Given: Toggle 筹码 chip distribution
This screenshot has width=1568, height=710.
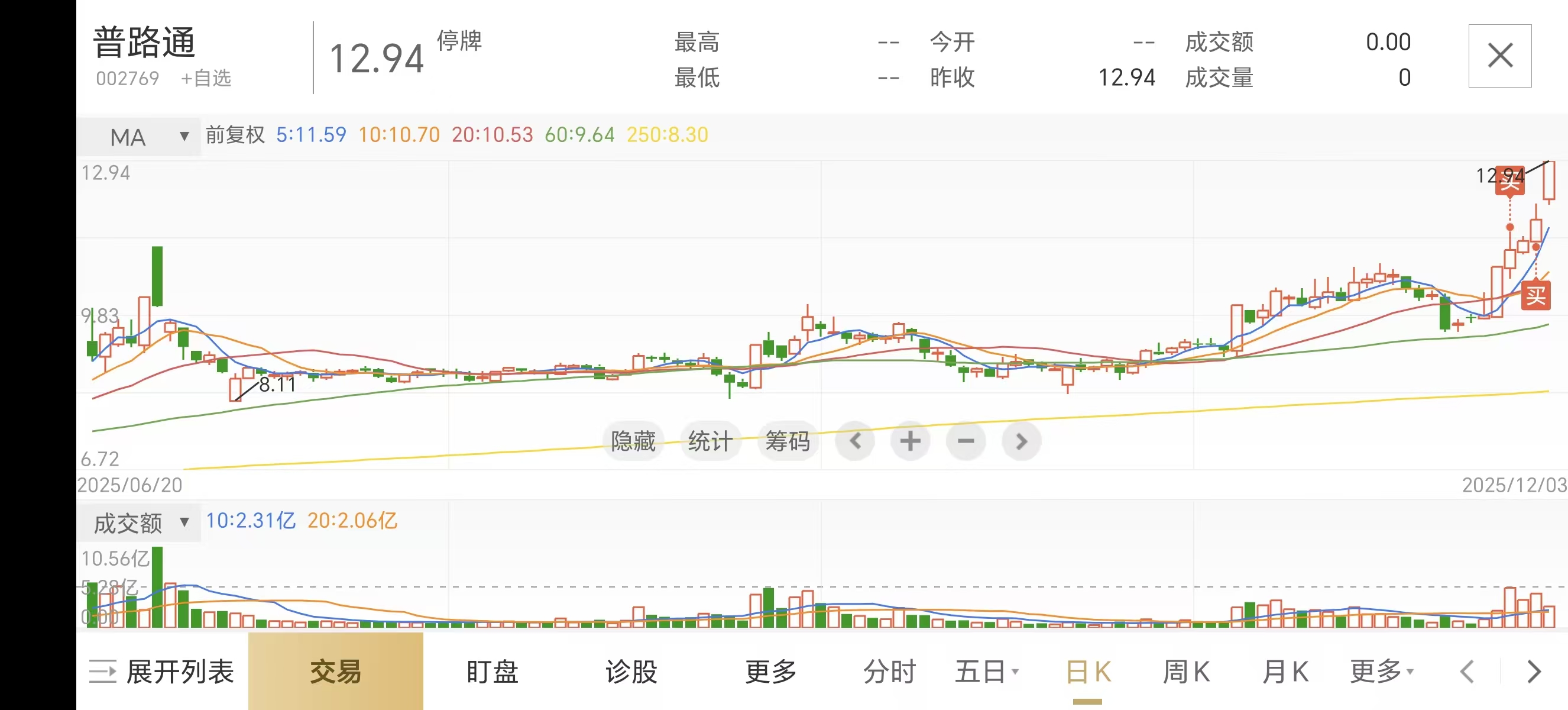Looking at the screenshot, I should click(x=788, y=441).
